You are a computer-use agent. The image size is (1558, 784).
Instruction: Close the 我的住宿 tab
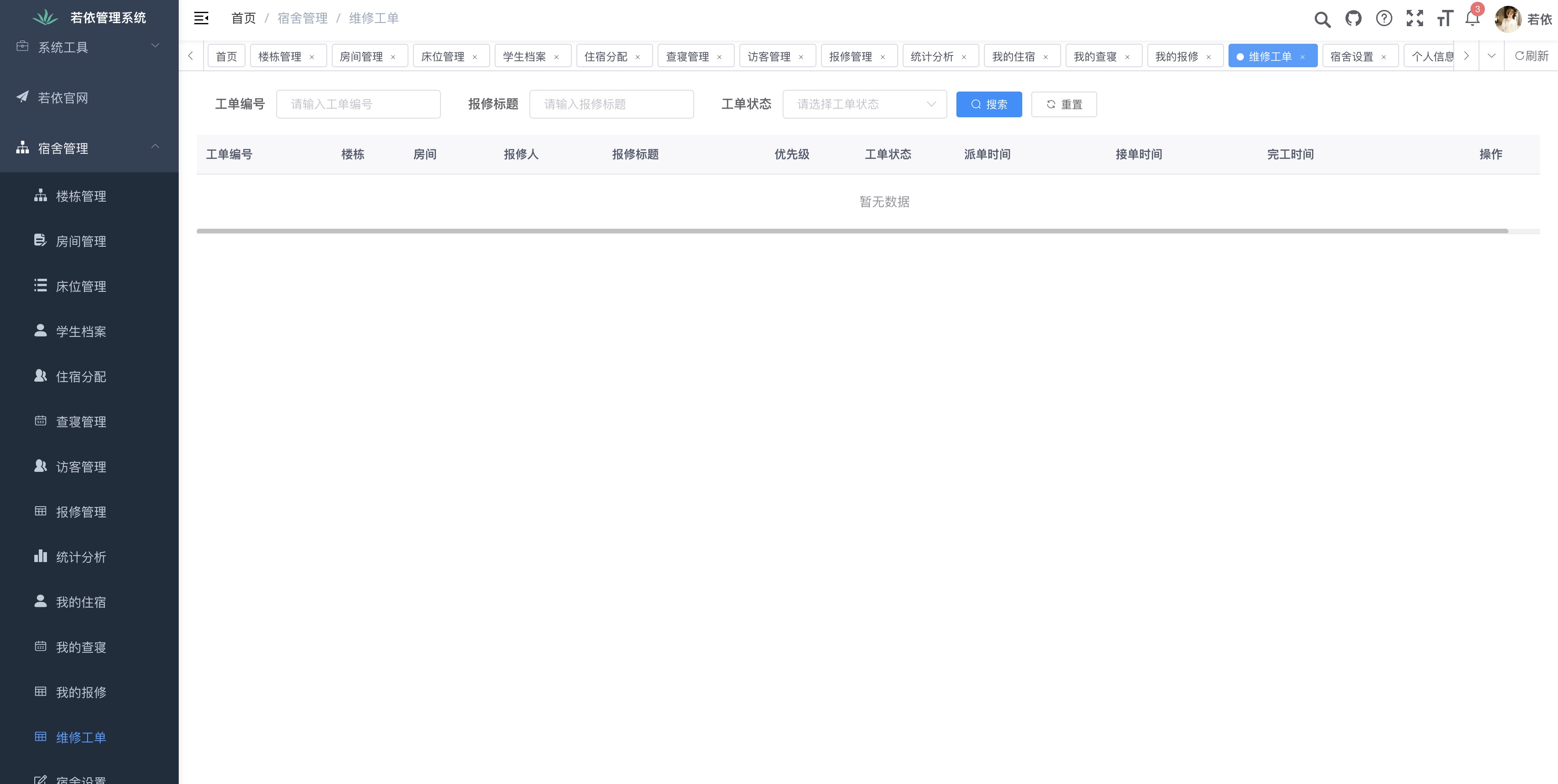coord(1046,57)
